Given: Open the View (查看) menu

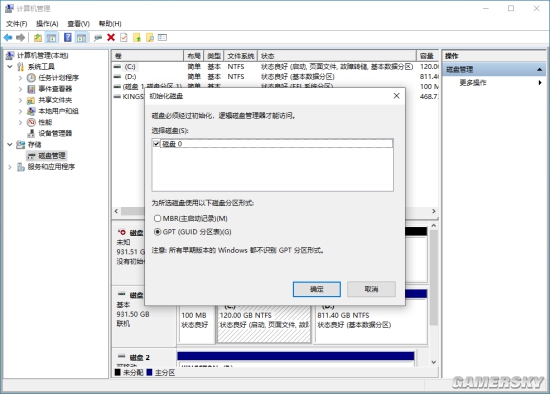Looking at the screenshot, I should [x=78, y=24].
